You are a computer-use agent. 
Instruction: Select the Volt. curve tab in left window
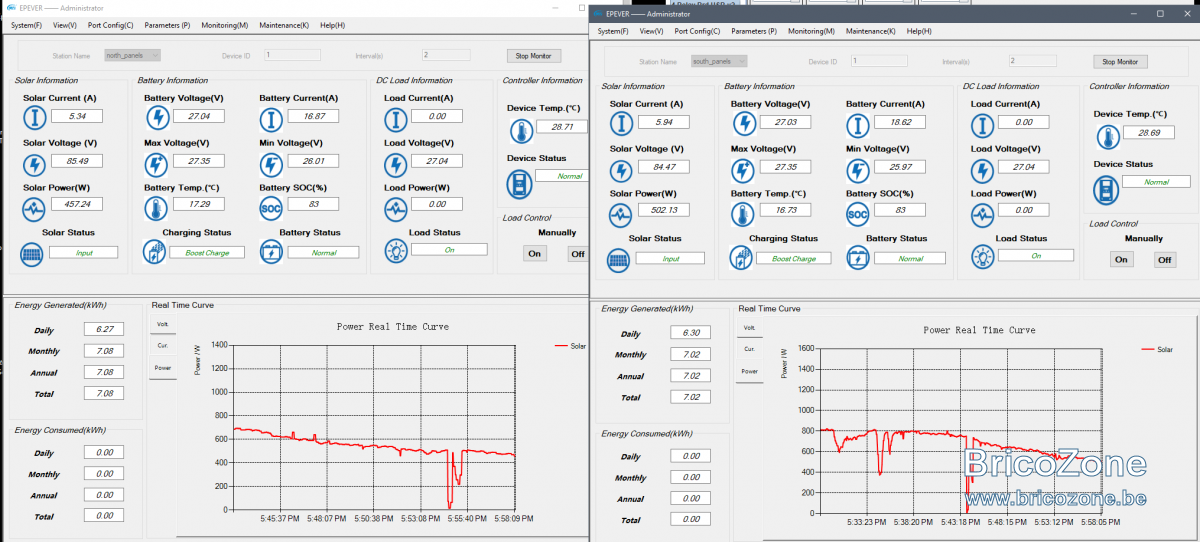pyautogui.click(x=163, y=323)
